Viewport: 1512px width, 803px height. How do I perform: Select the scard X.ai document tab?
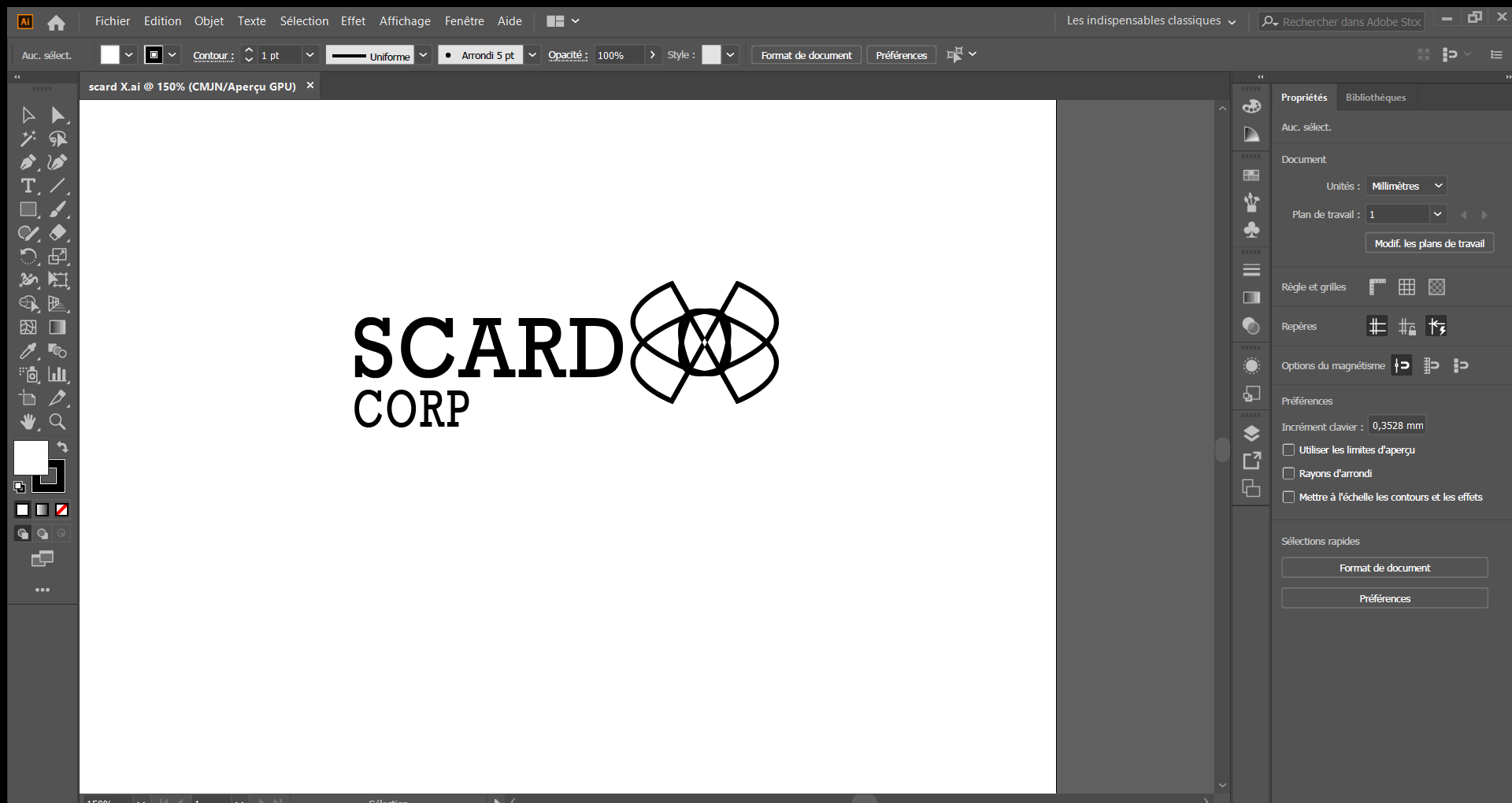click(x=192, y=87)
